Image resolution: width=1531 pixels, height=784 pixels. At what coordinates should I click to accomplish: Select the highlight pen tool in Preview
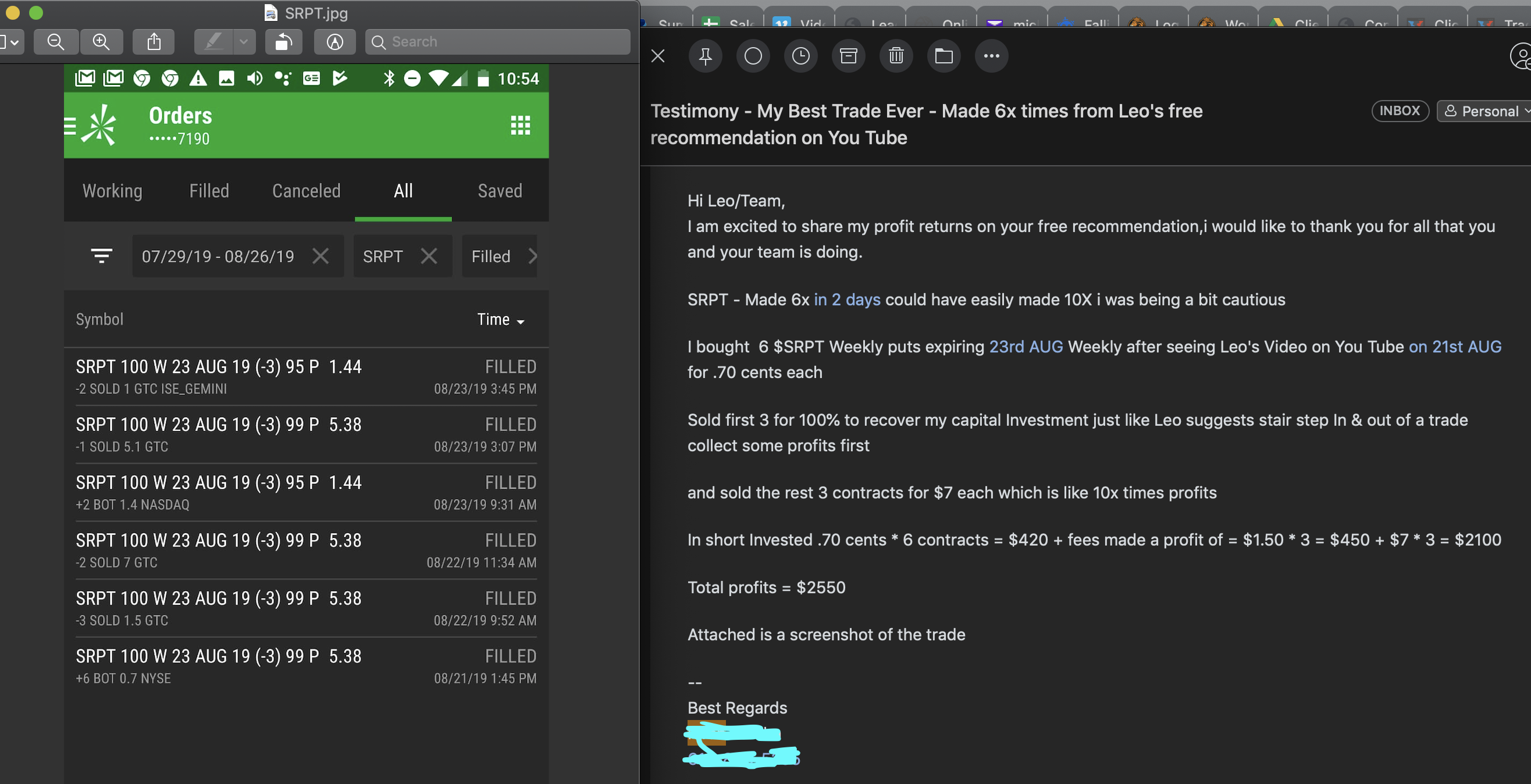click(213, 42)
